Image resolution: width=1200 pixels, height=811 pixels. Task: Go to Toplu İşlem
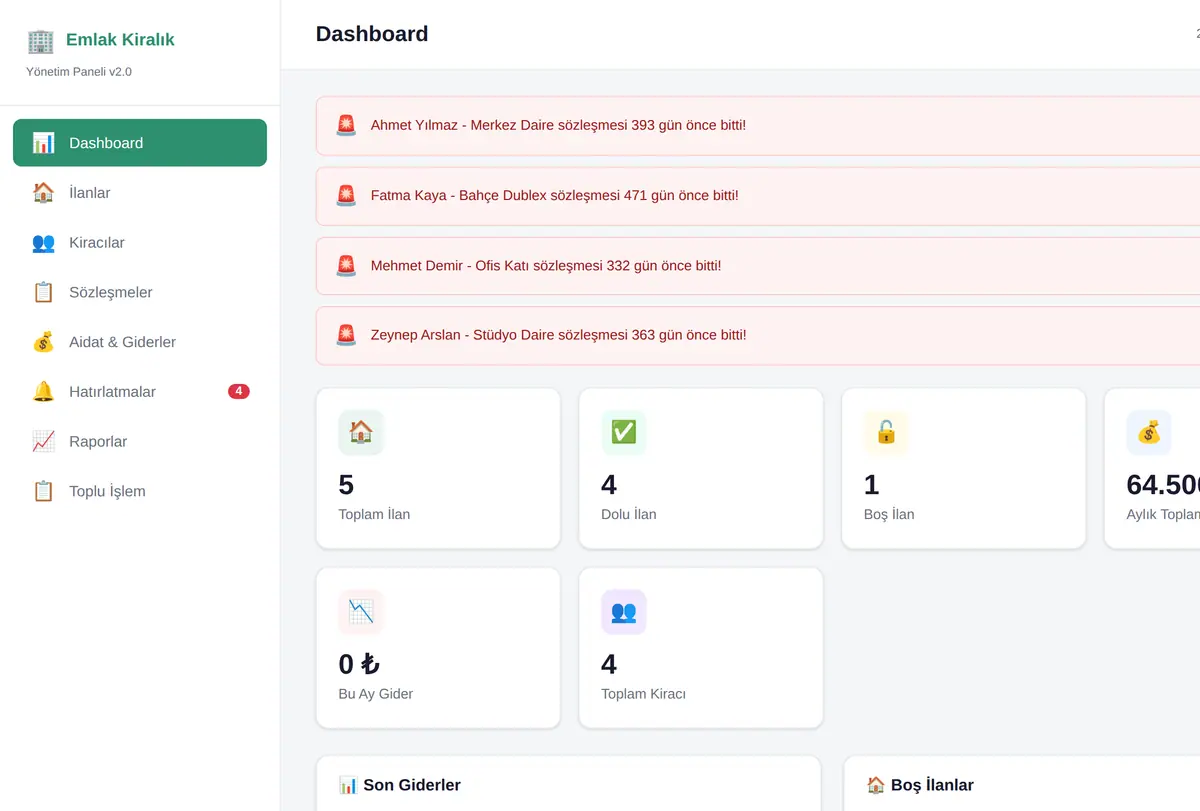pos(140,491)
